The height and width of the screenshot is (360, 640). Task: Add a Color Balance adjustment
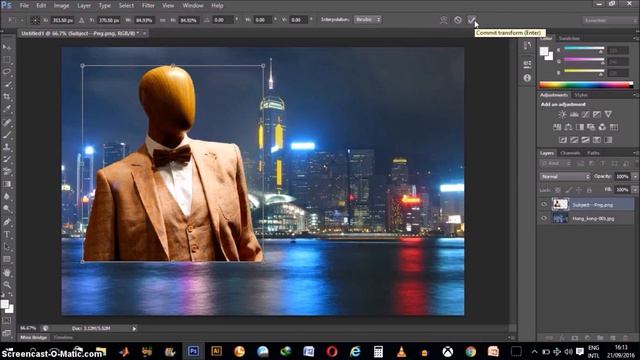point(568,127)
